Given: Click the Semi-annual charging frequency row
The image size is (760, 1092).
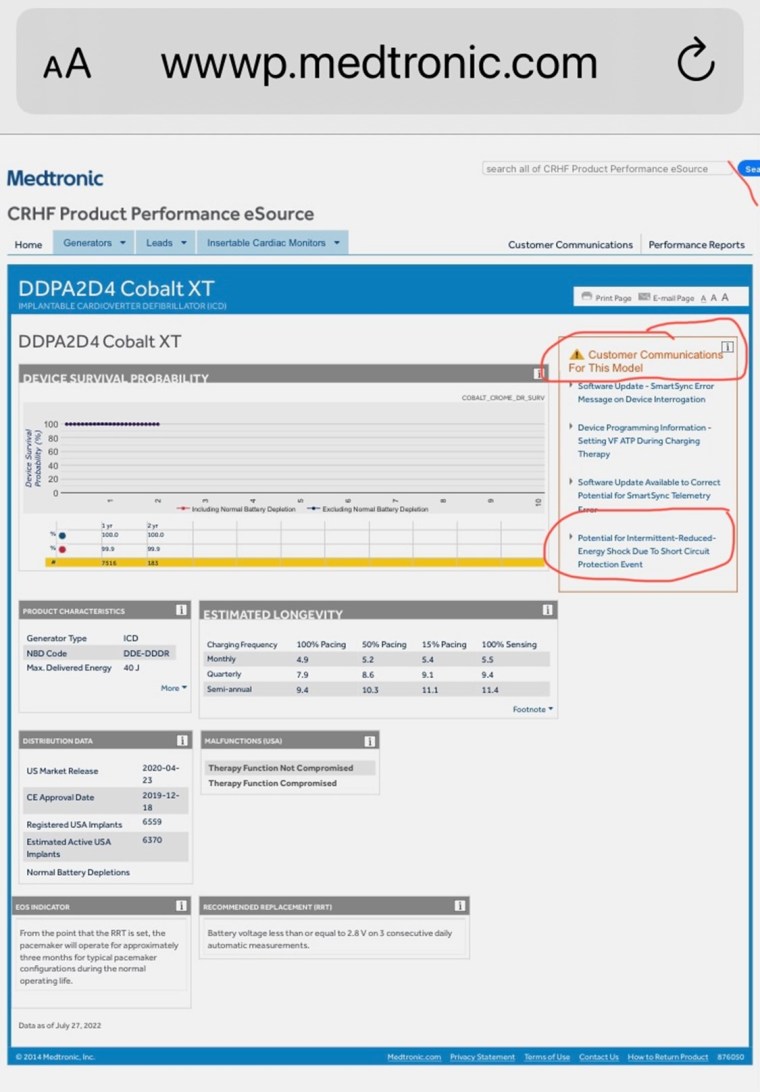Looking at the screenshot, I should [x=376, y=689].
